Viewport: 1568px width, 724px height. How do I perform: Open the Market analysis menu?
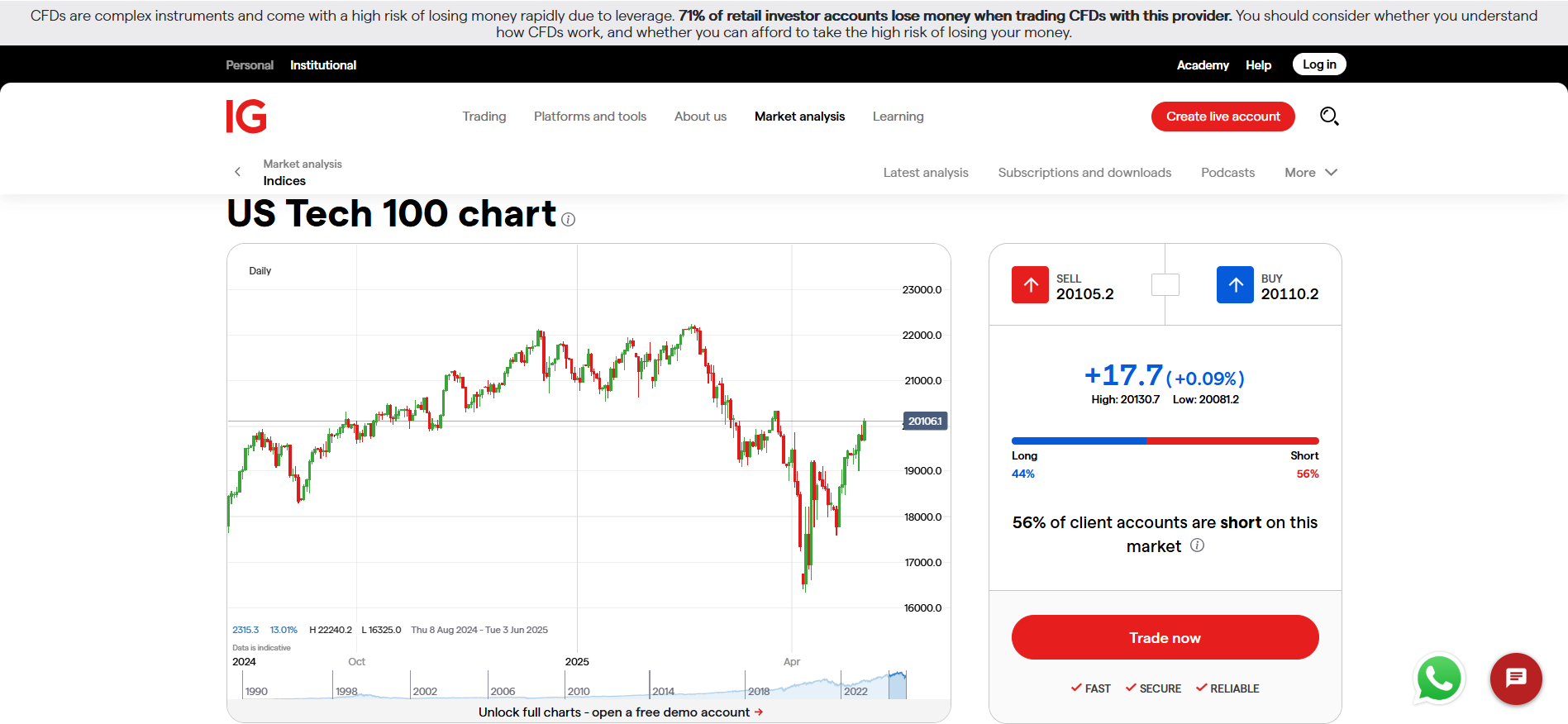pyautogui.click(x=798, y=116)
